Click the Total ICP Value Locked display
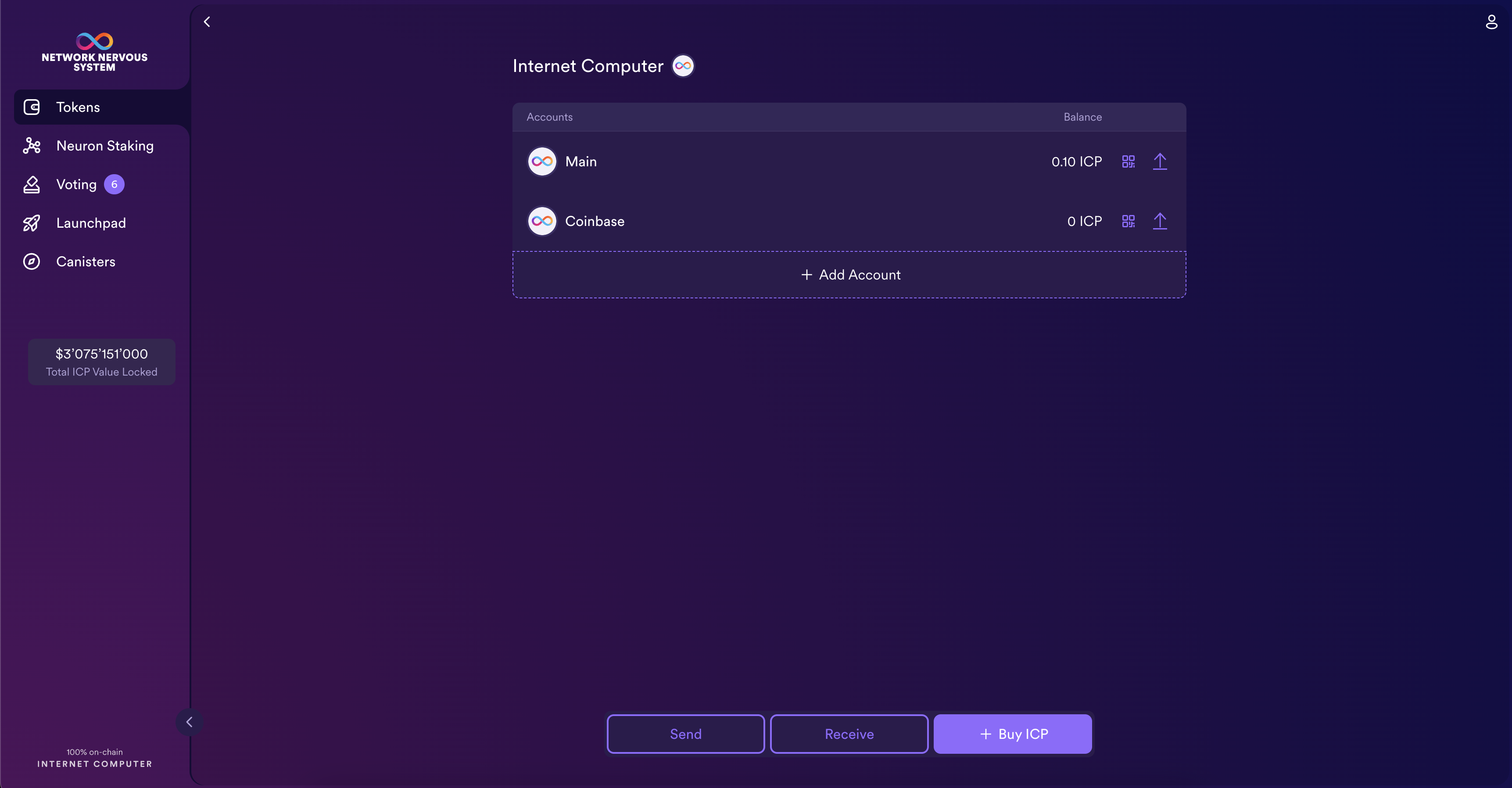 pyautogui.click(x=101, y=361)
